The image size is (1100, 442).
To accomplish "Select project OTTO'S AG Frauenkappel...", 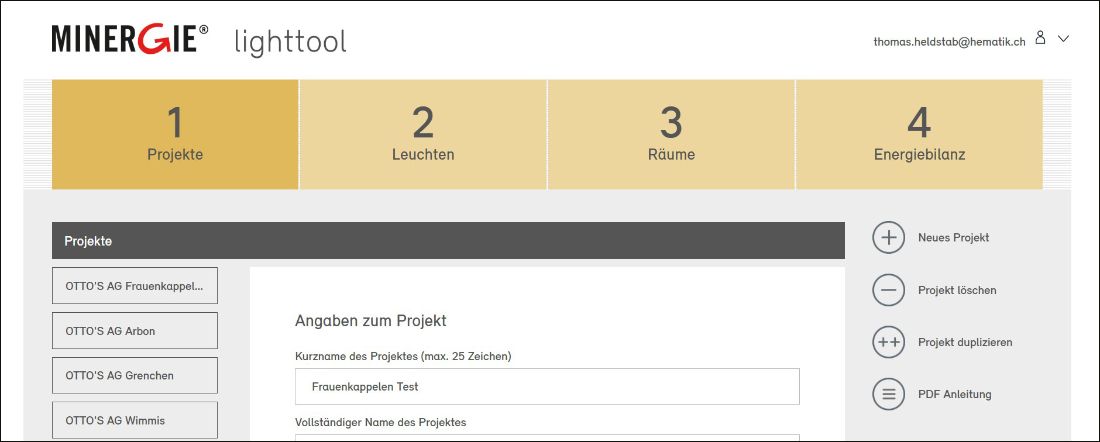I will (135, 286).
